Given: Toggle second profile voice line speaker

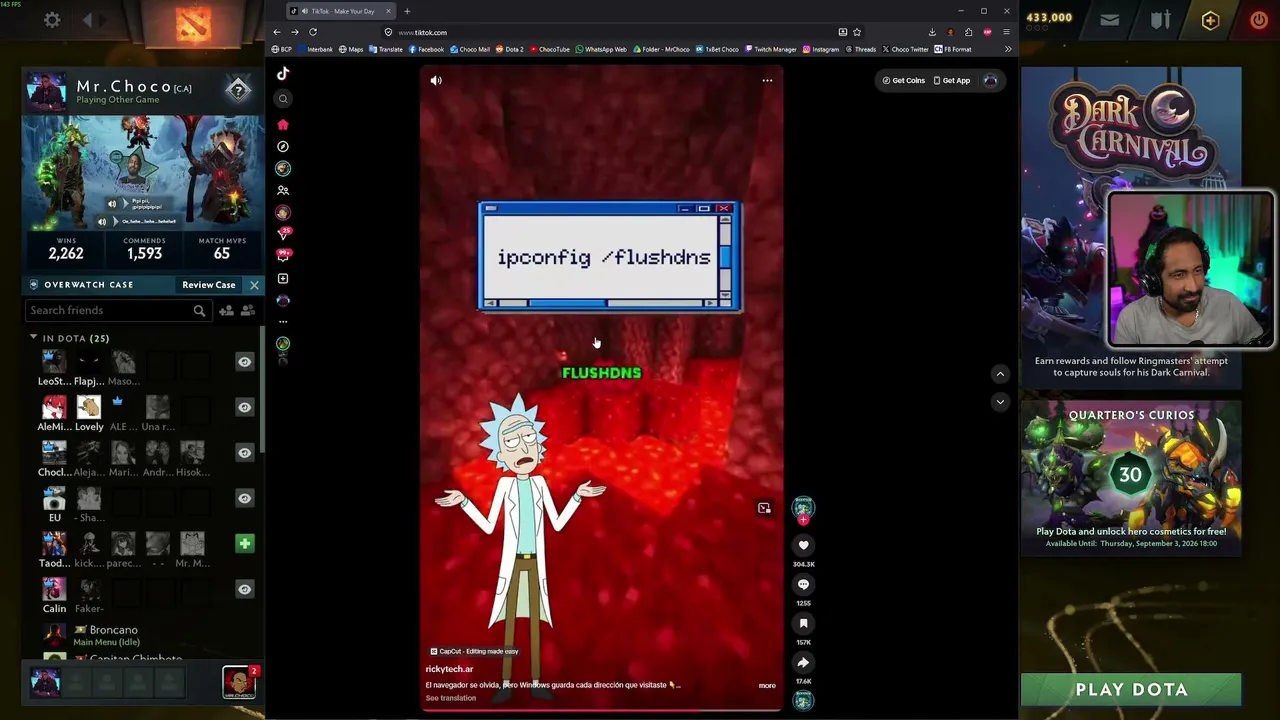Looking at the screenshot, I should pos(101,221).
